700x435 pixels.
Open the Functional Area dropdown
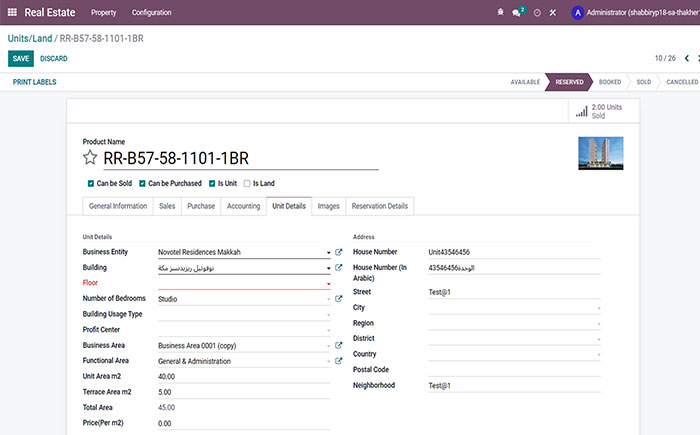[x=328, y=361]
